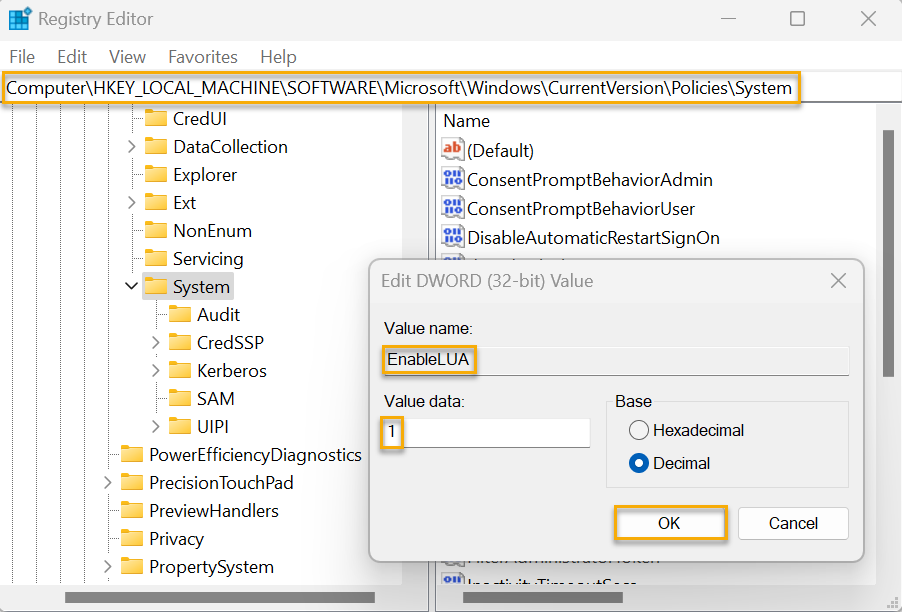
Task: Click the folder icon next to Explorer
Action: (x=156, y=174)
